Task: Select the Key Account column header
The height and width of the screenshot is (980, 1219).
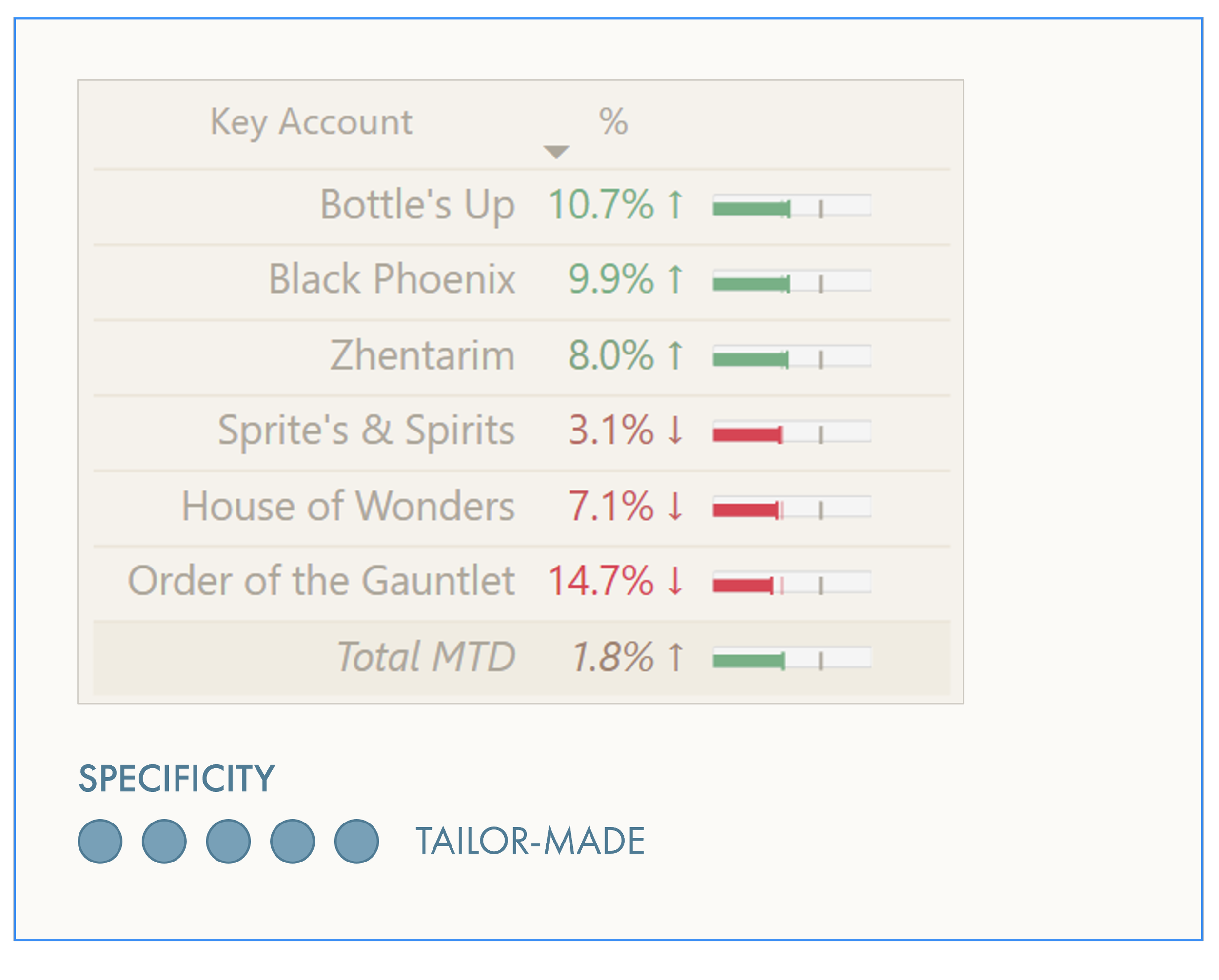Action: [311, 121]
